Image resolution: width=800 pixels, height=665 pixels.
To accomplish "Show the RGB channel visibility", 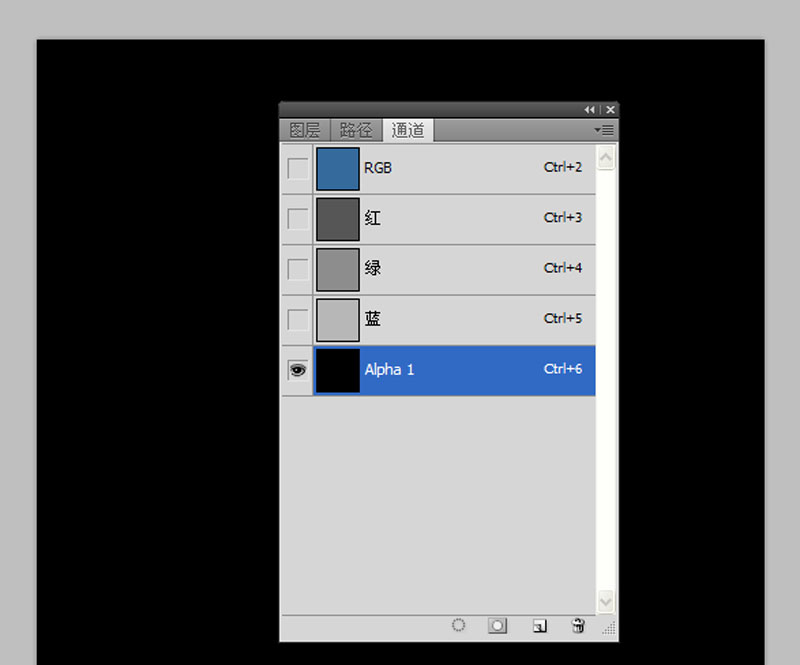I will [x=297, y=169].
